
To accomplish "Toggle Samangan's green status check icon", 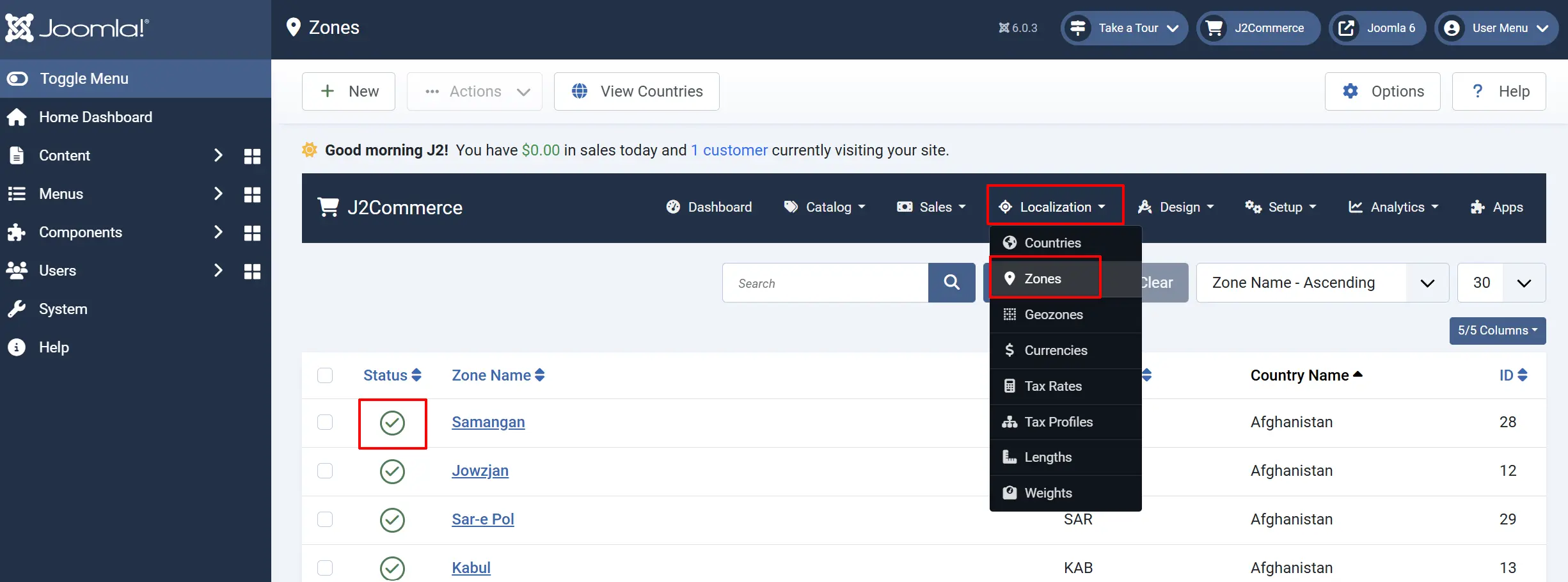I will (392, 423).
